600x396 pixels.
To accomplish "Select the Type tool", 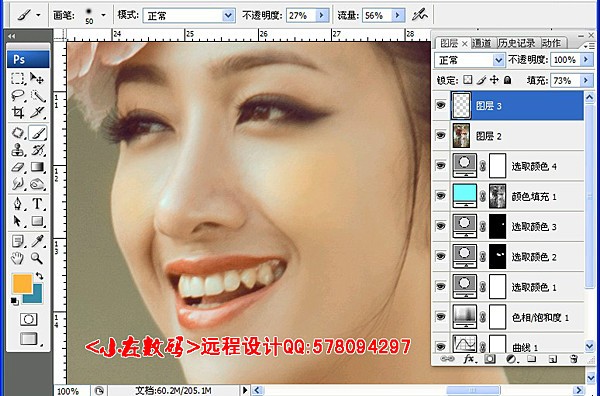I will pyautogui.click(x=37, y=204).
